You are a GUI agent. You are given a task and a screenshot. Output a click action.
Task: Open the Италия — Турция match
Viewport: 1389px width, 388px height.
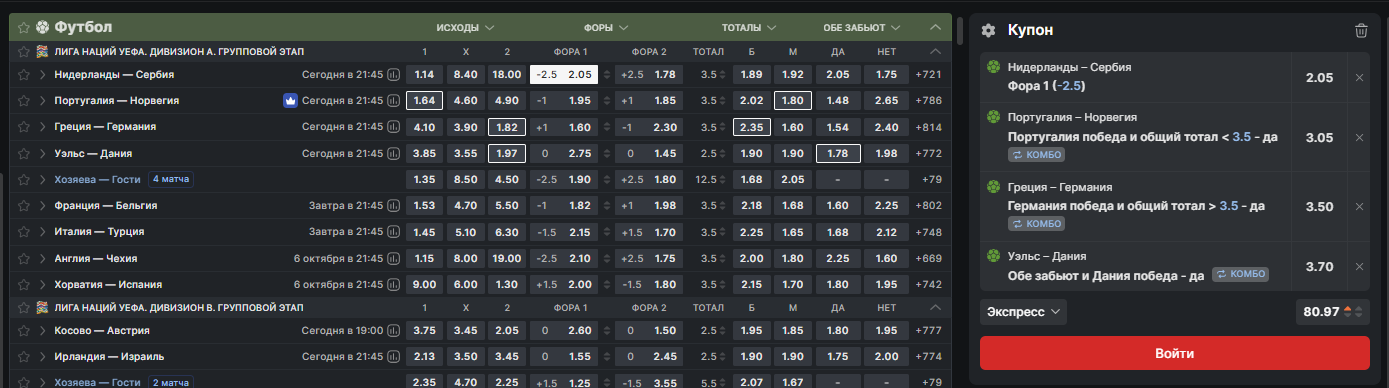99,232
